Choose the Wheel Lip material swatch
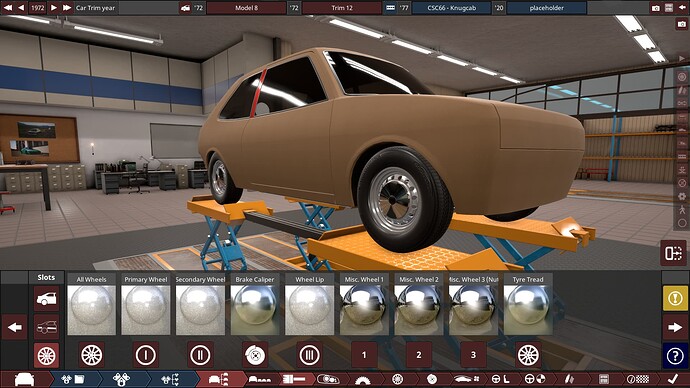This screenshot has width=690, height=388. pos(309,310)
